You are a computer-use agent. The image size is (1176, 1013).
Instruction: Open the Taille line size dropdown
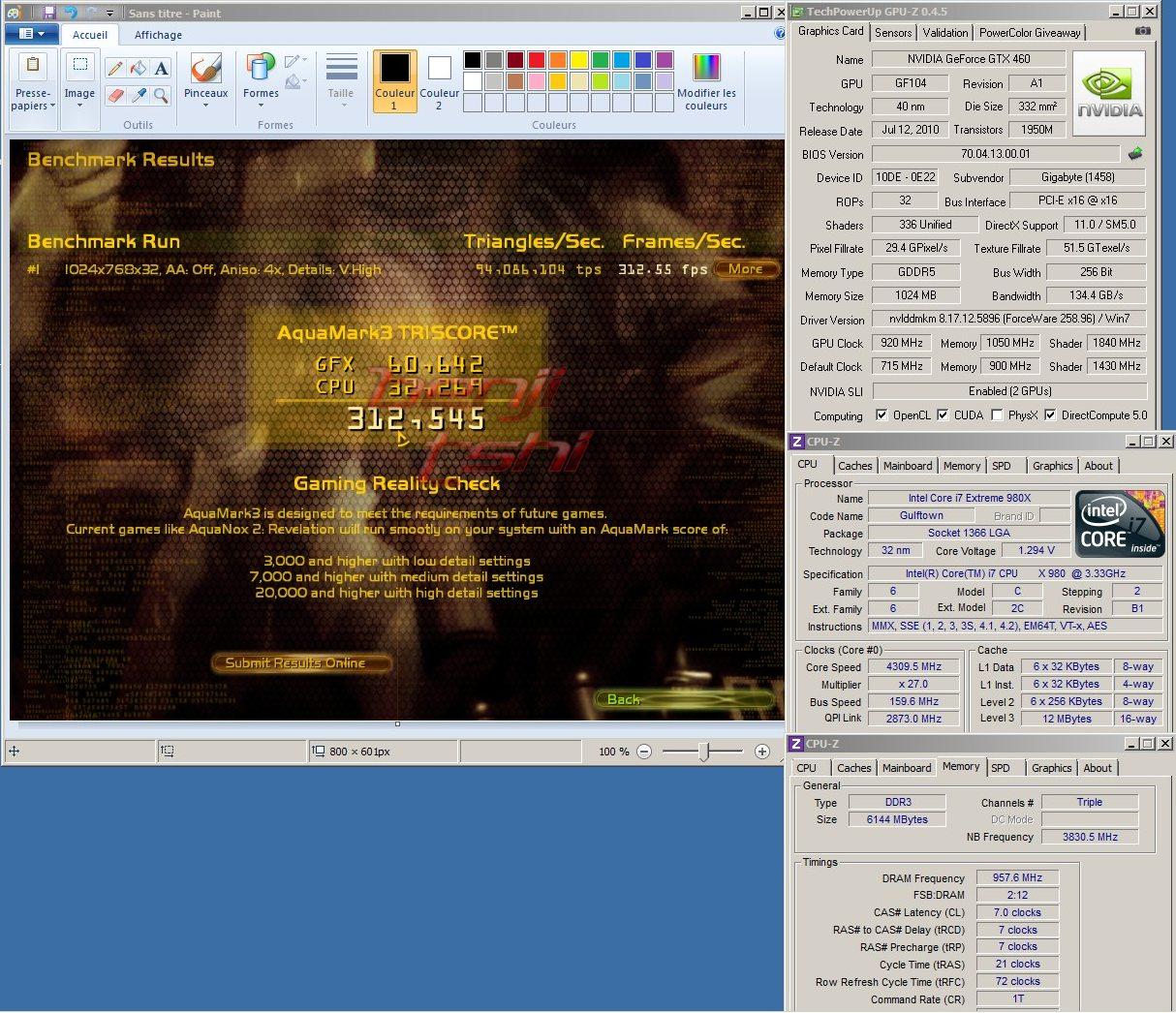pos(341,81)
